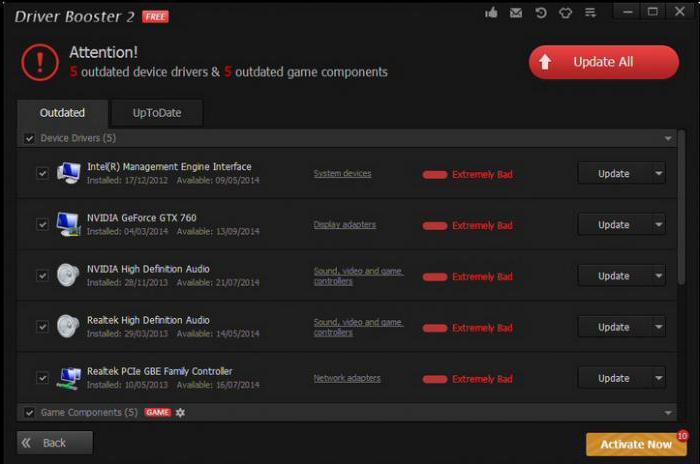This screenshot has height=464, width=700.
Task: Click GTX 760's Extremely Bad status bar
Action: point(435,226)
